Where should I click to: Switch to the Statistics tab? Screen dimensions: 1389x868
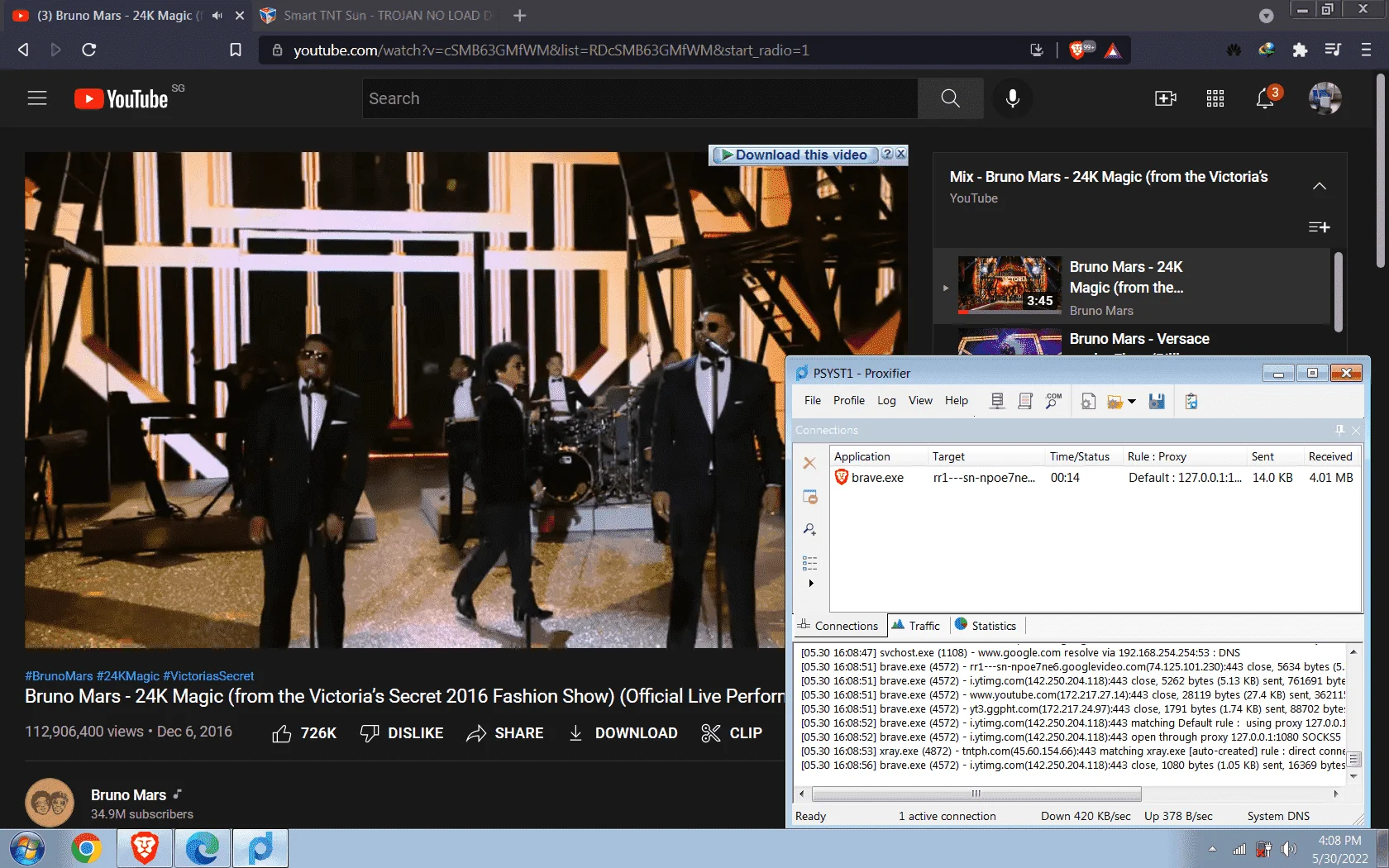[x=986, y=626]
